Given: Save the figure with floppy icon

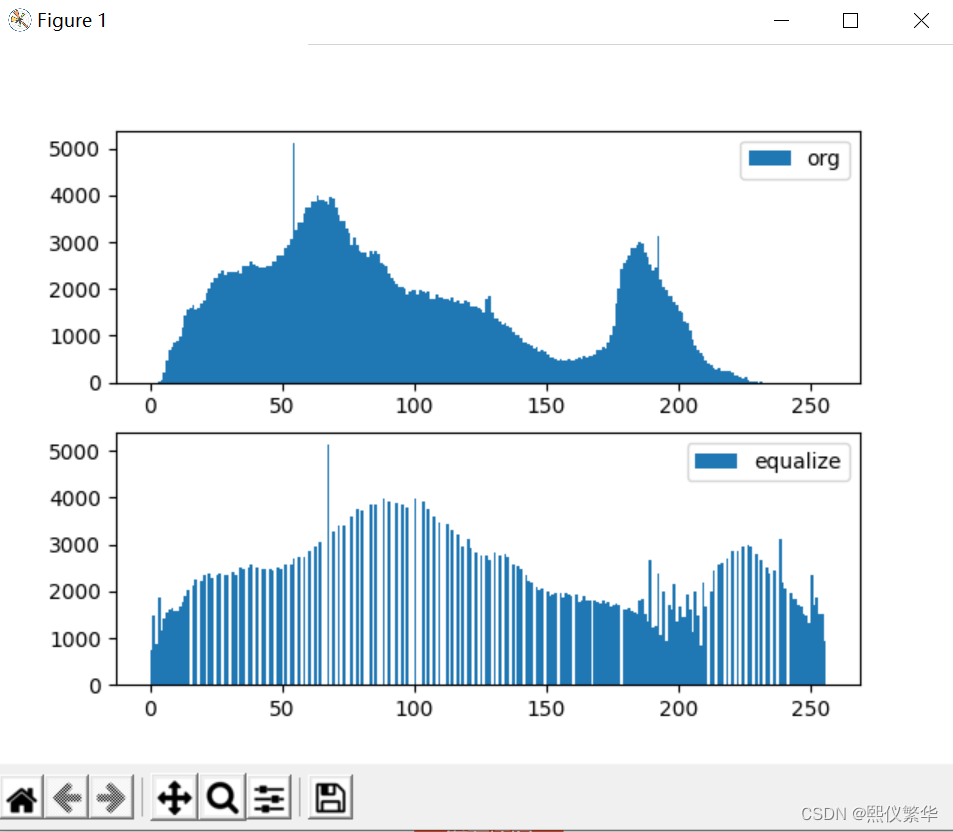Looking at the screenshot, I should (331, 798).
